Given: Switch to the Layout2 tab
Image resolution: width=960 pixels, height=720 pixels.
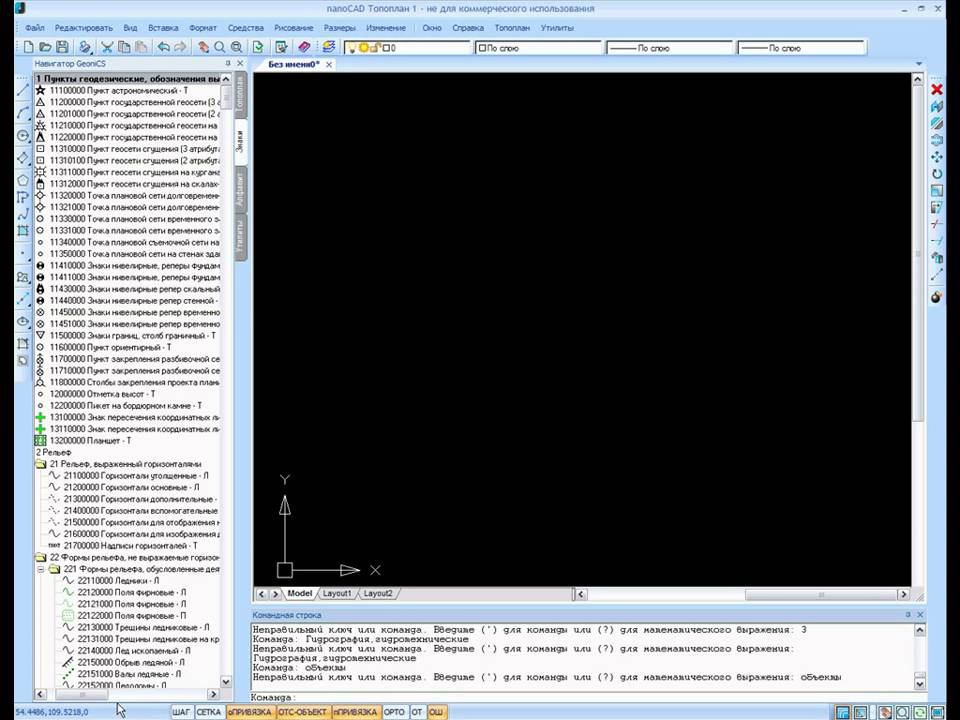Looking at the screenshot, I should pyautogui.click(x=378, y=594).
